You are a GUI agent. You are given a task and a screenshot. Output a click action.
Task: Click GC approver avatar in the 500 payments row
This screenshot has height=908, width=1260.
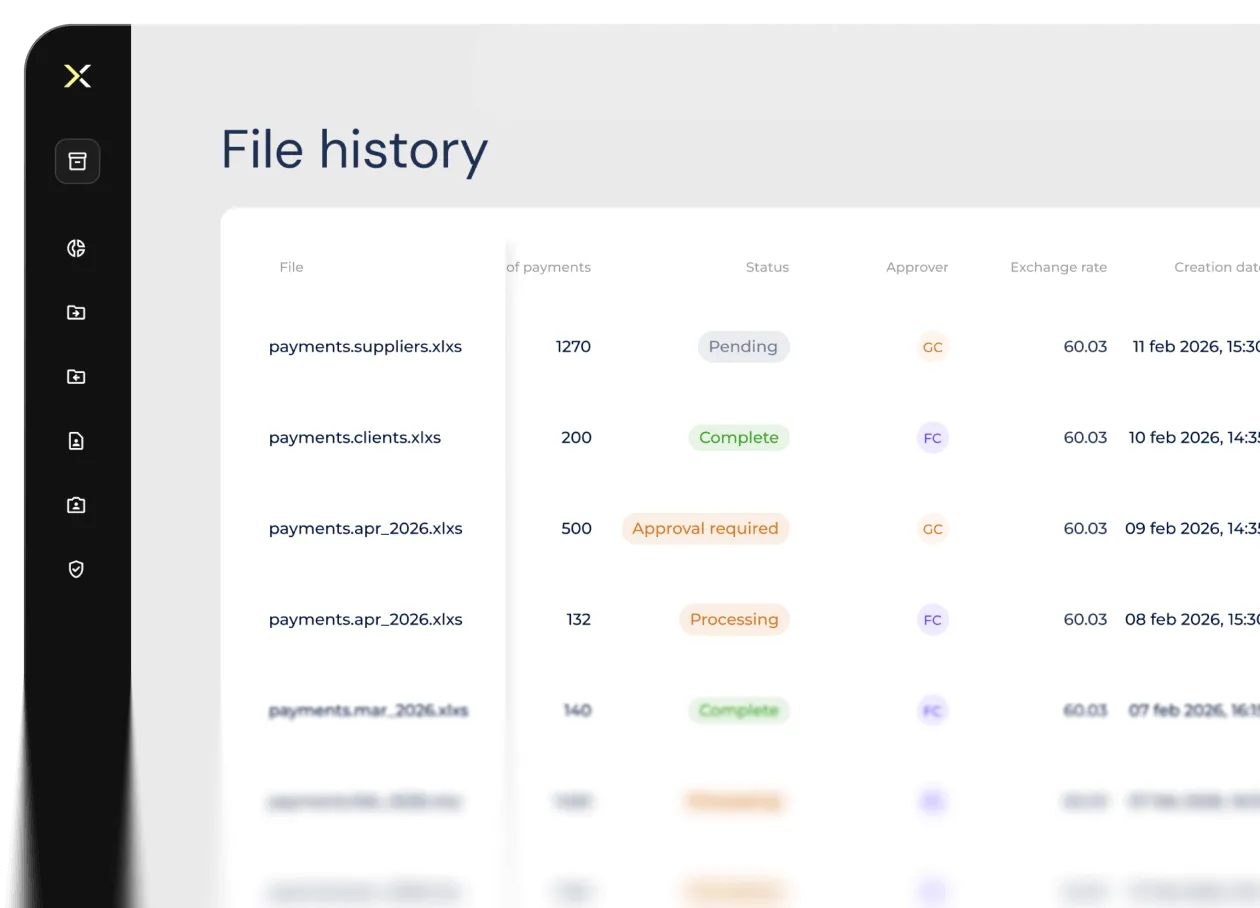tap(932, 529)
